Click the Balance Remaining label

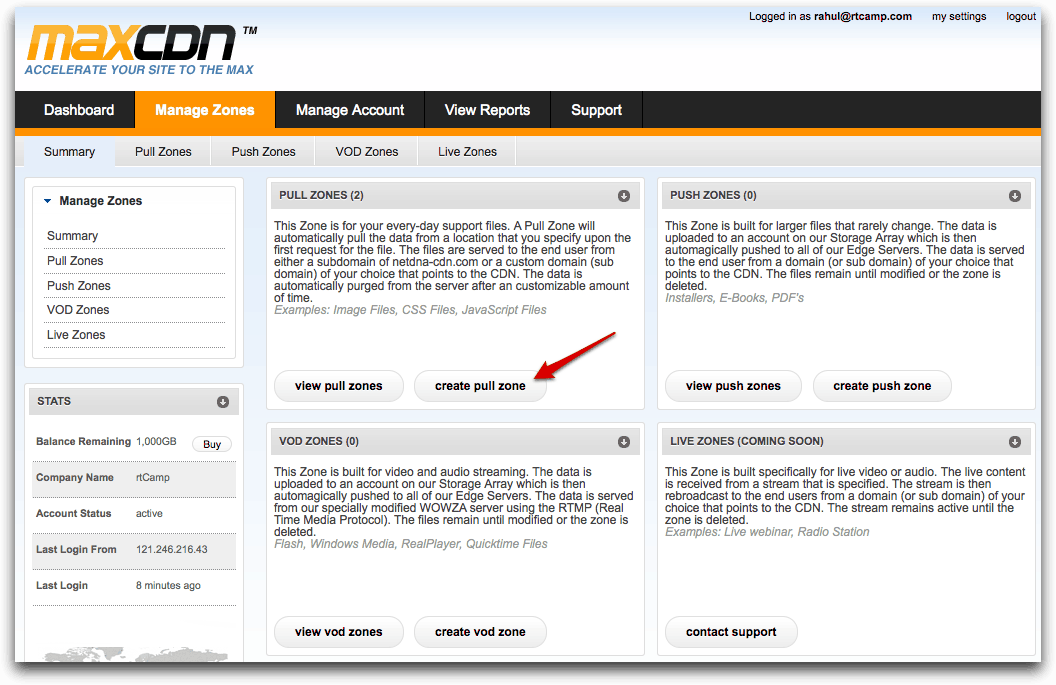[x=84, y=441]
